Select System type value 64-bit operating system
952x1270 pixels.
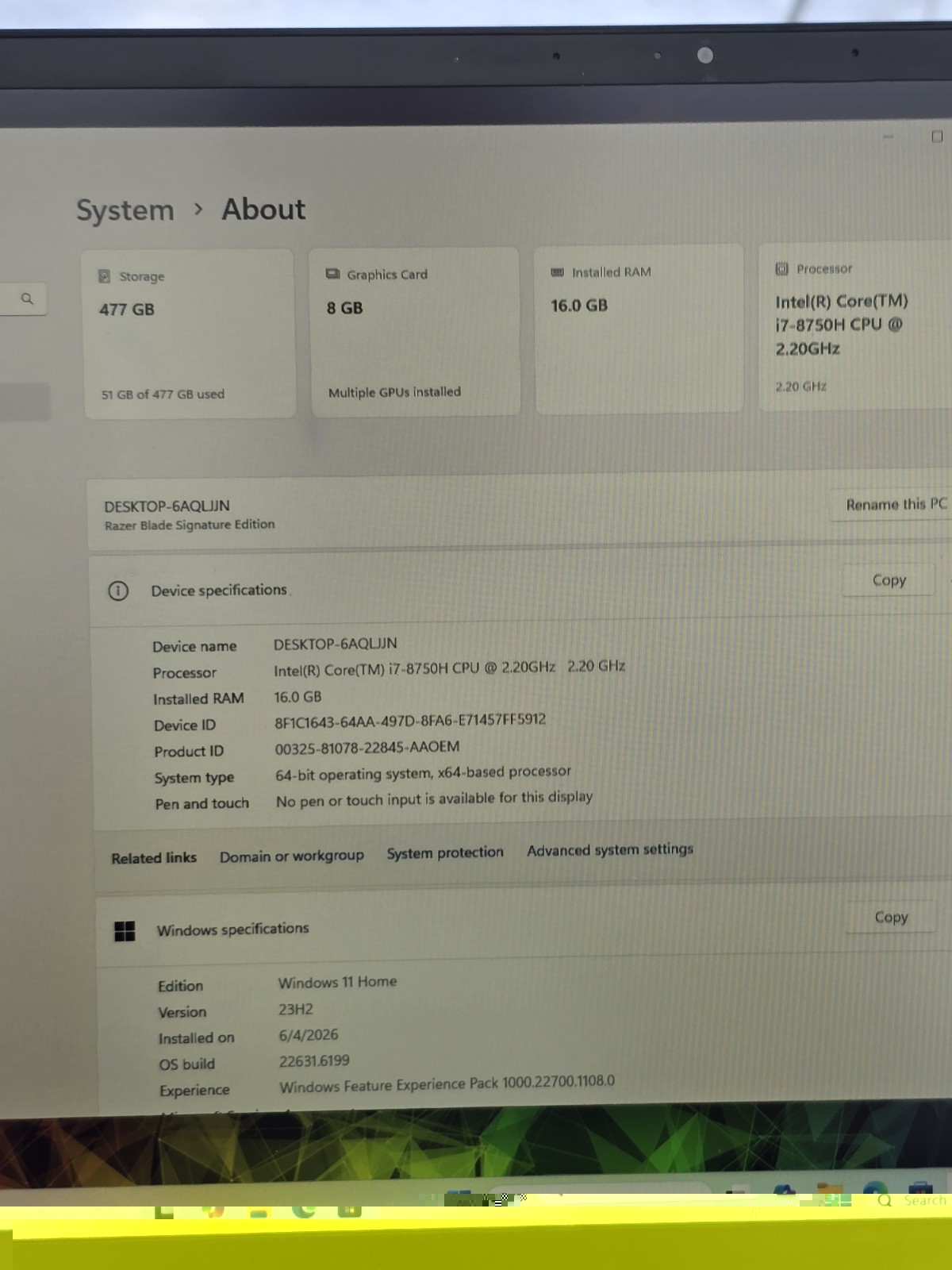click(x=423, y=773)
